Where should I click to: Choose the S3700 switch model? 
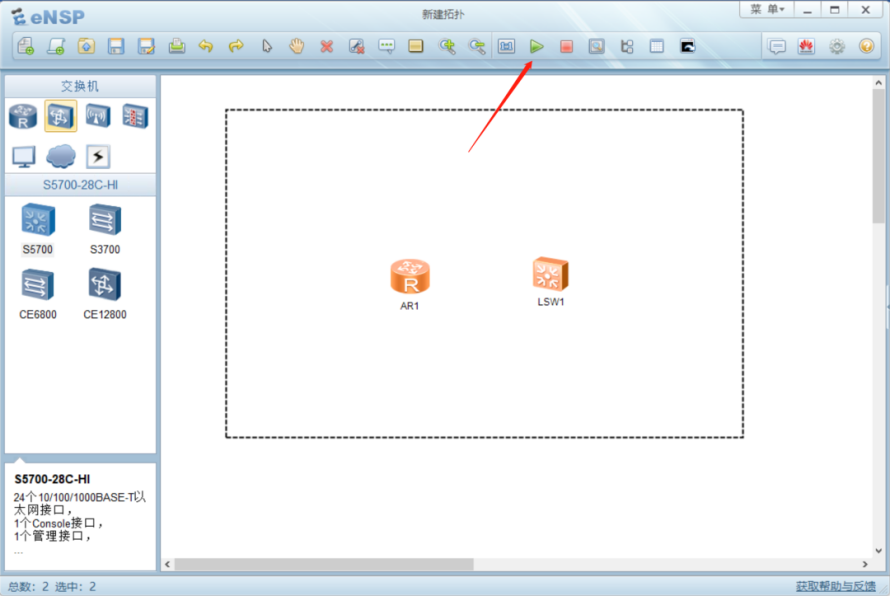pos(105,229)
